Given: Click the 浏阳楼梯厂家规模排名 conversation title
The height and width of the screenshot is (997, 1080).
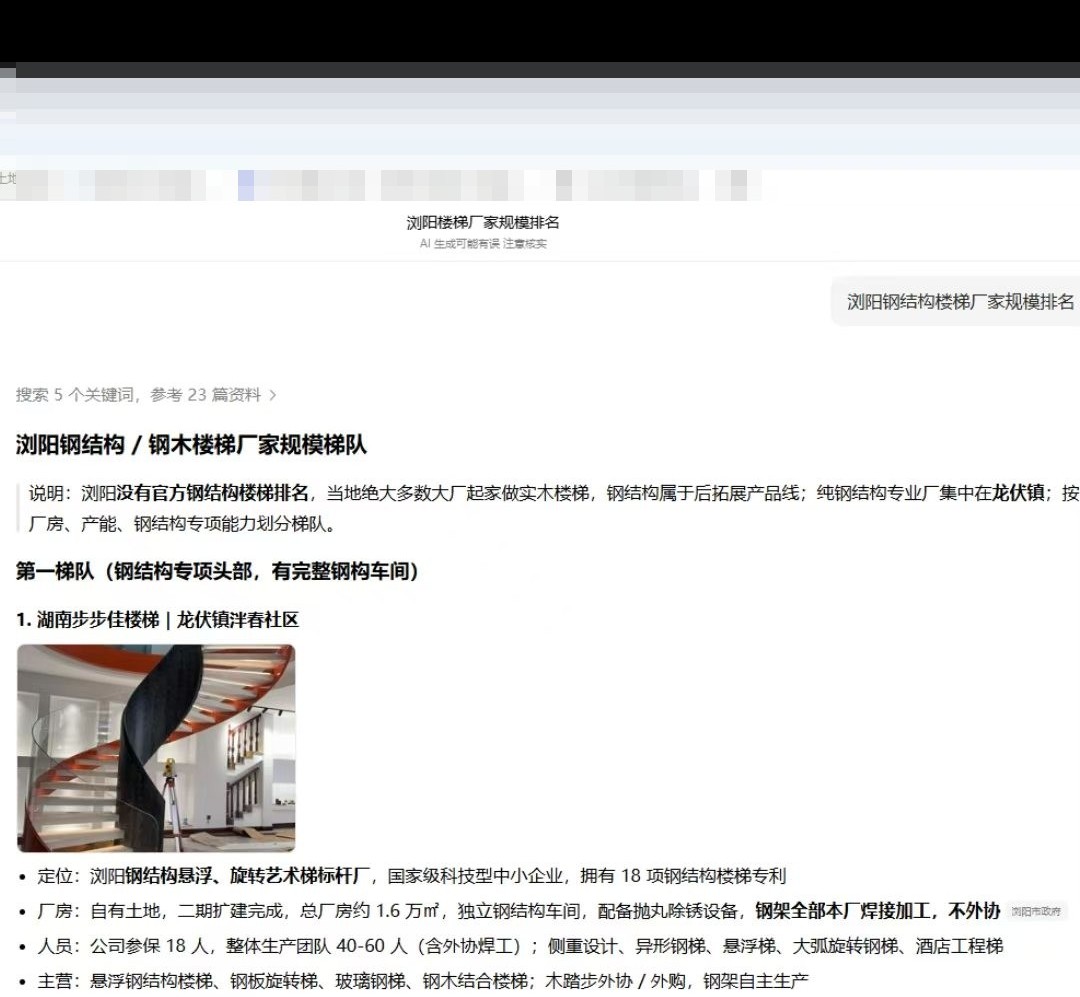Looking at the screenshot, I should [483, 223].
